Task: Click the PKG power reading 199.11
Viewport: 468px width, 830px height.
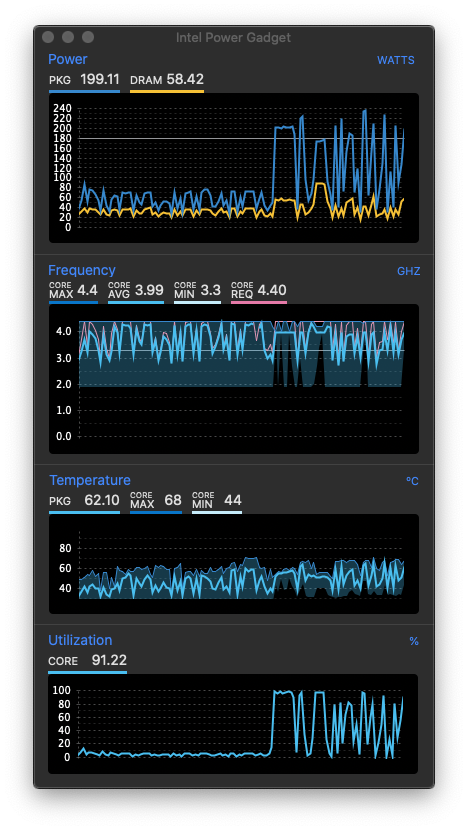Action: [100, 79]
